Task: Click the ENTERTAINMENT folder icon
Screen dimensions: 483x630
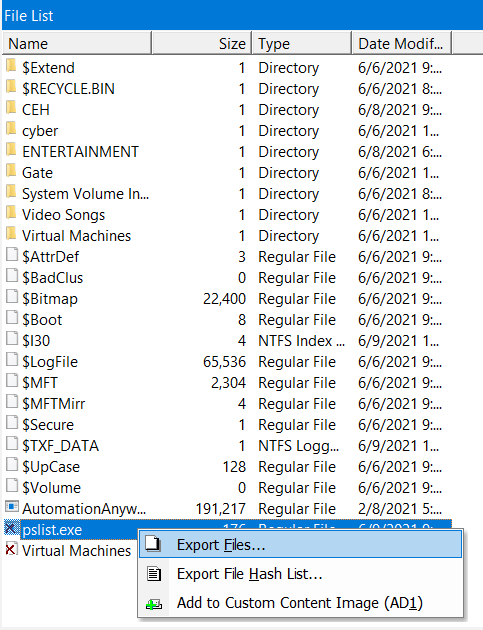Action: pyautogui.click(x=11, y=150)
